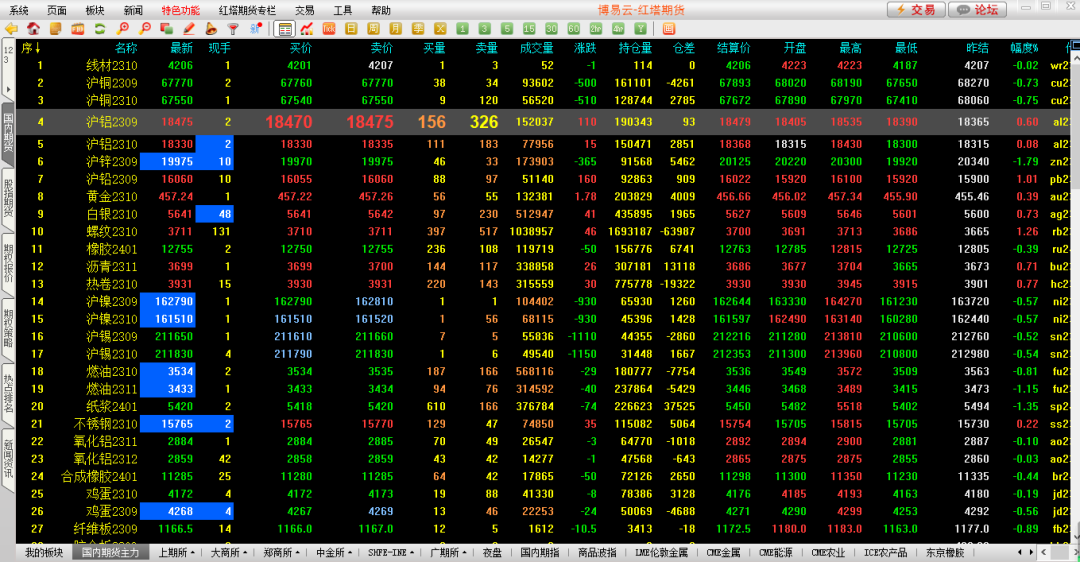Switch to the 夜盘 tab
The width and height of the screenshot is (1080, 562).
[491, 553]
